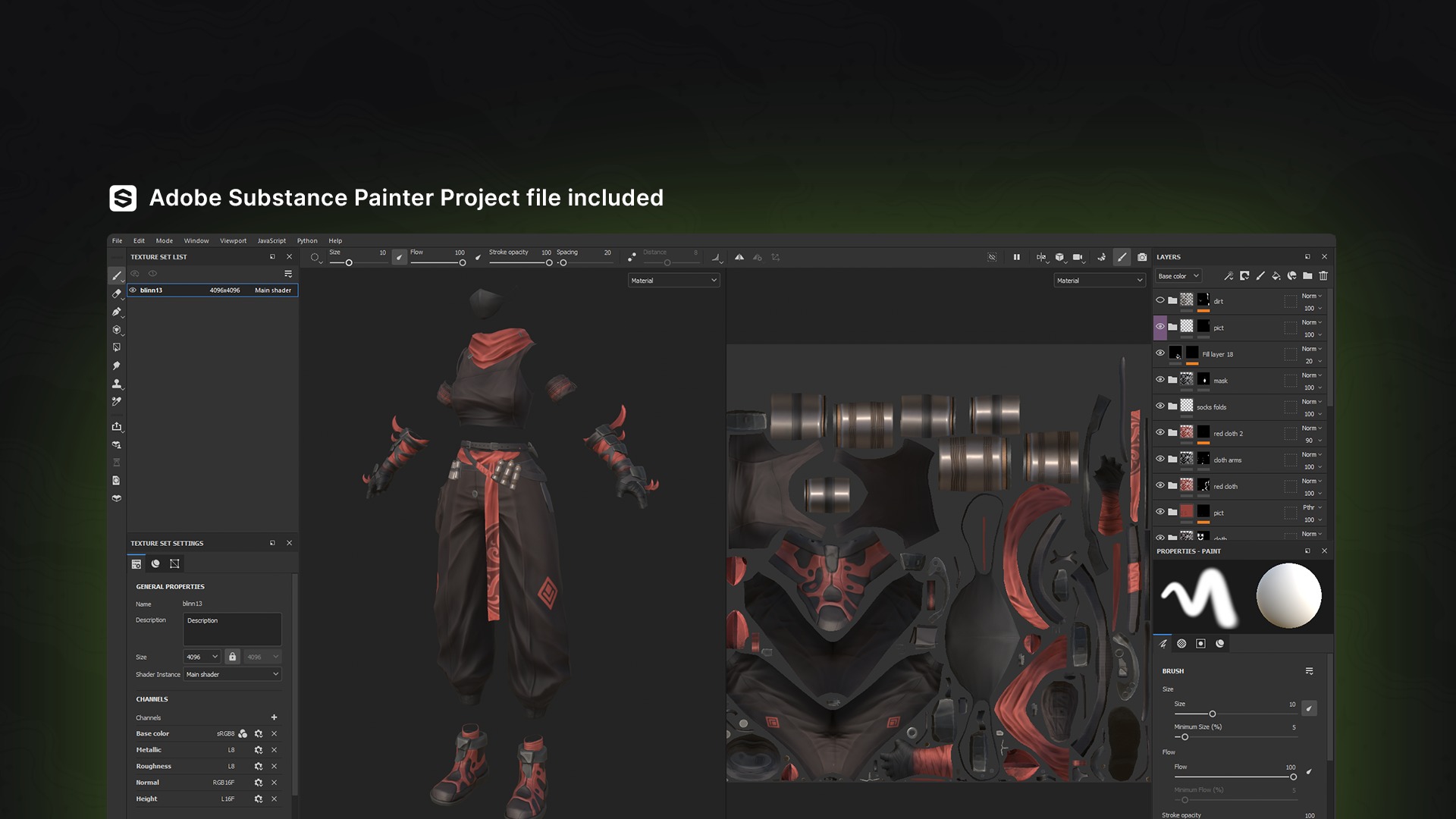
Task: Open the Material dropdown in 2D viewport
Action: [1100, 281]
